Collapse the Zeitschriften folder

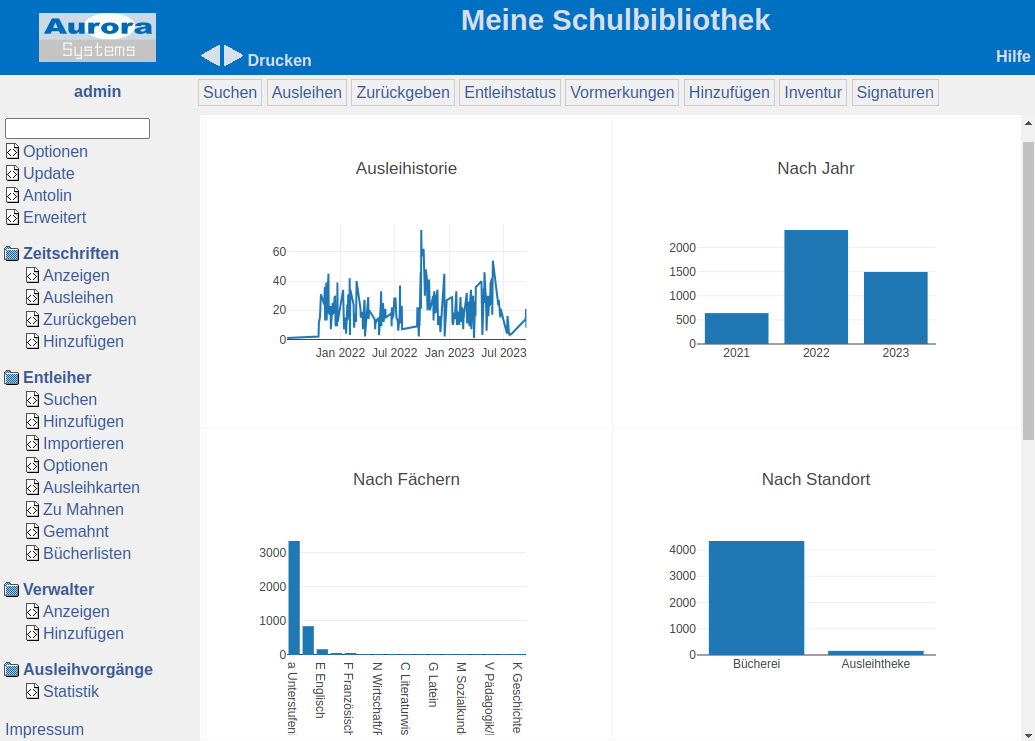click(x=12, y=254)
